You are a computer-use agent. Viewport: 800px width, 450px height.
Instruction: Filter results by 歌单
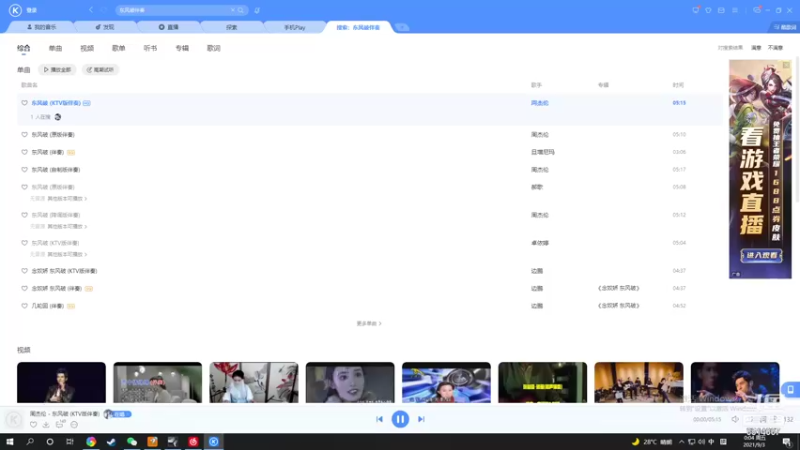[118, 48]
